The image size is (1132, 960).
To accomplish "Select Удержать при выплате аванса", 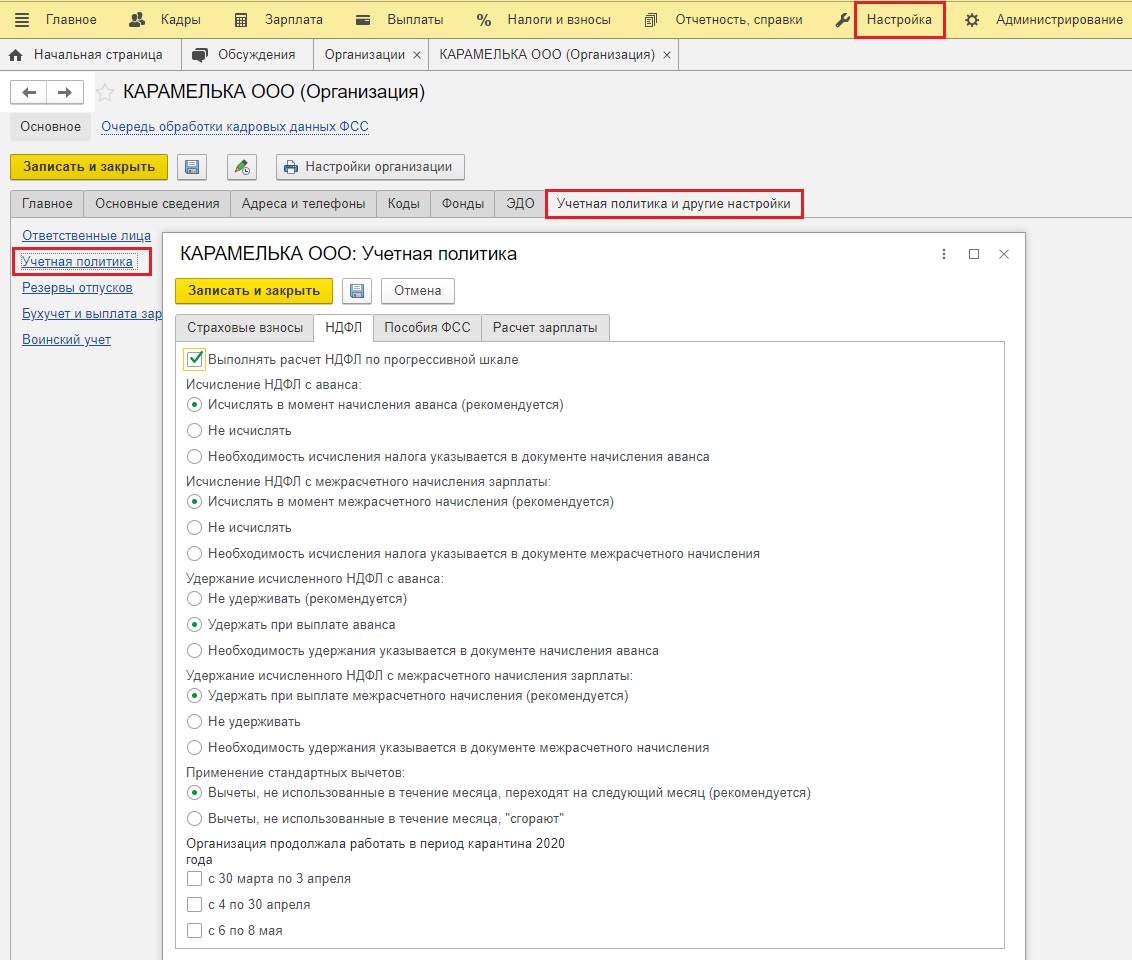I will [194, 624].
